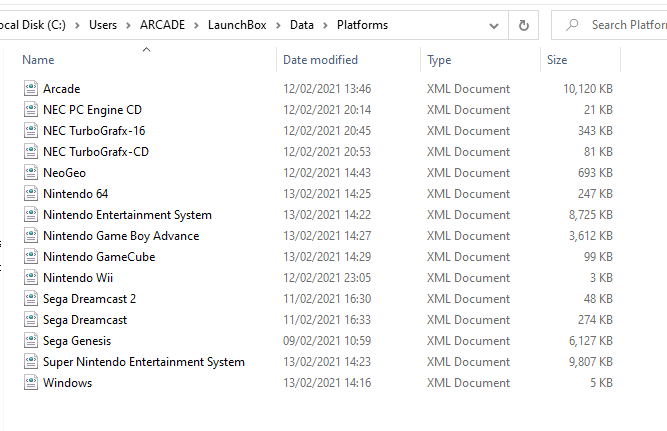667x431 pixels.
Task: Expand the chevron after Data breadcrumb
Action: coord(325,26)
